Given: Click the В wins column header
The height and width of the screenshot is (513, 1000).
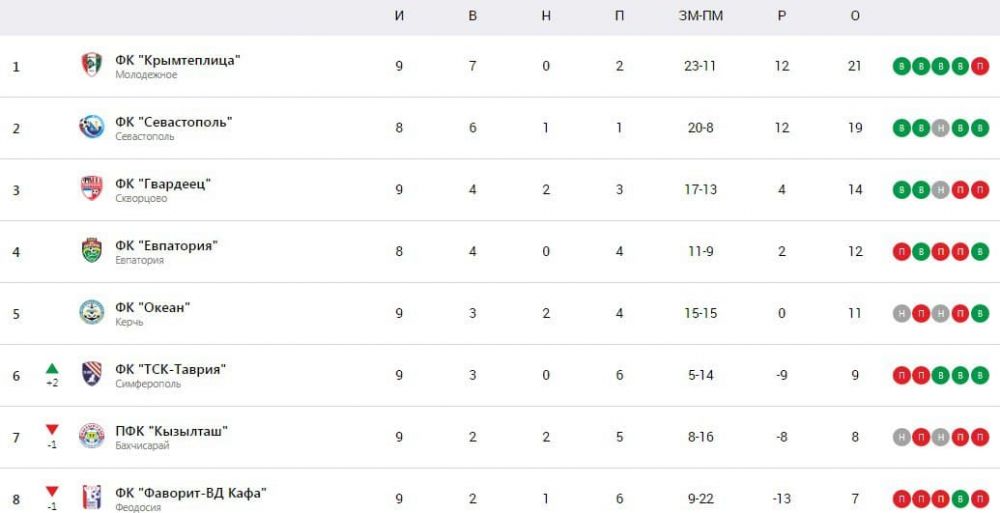Looking at the screenshot, I should 473,17.
